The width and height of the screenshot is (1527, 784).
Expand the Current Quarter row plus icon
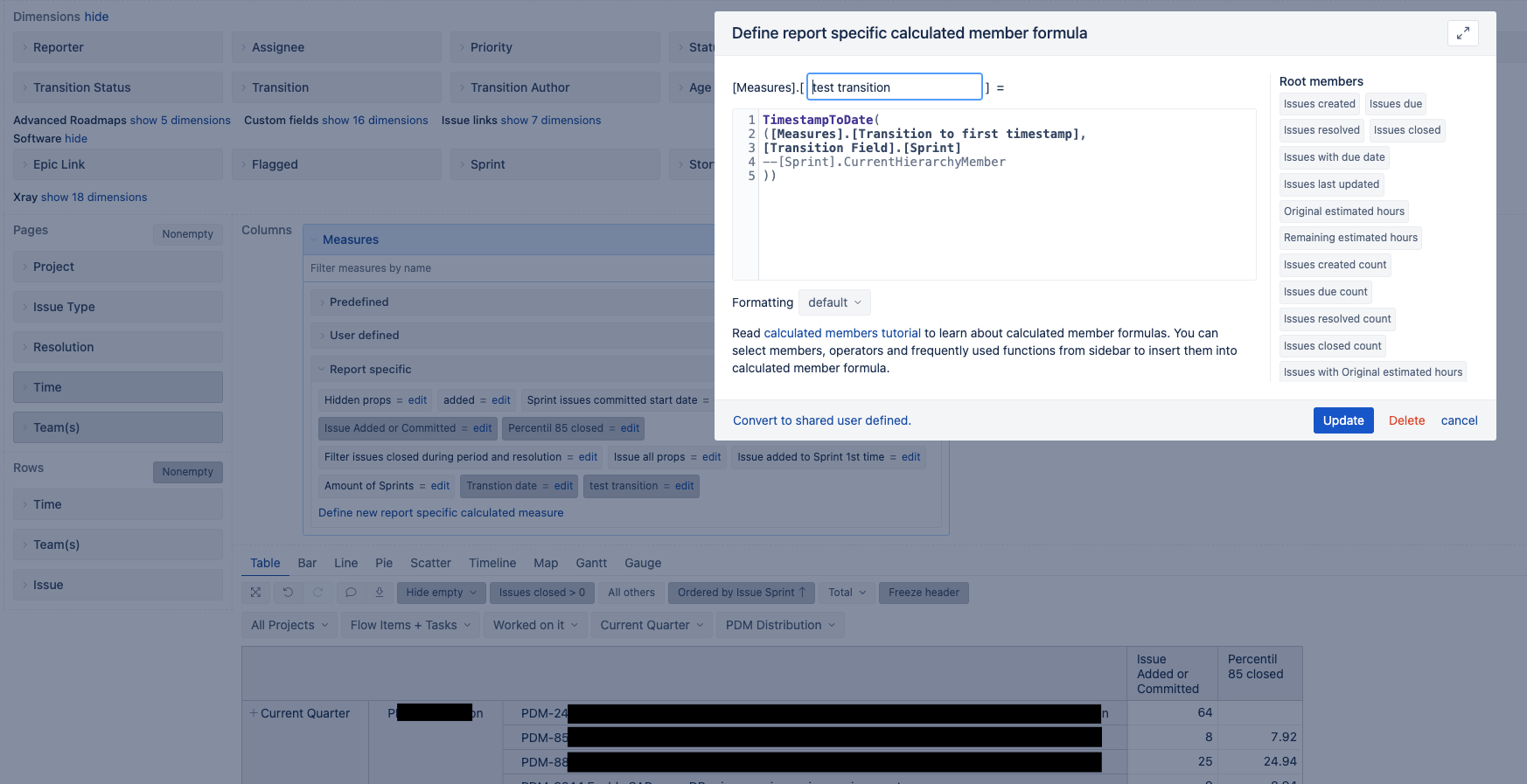point(254,713)
